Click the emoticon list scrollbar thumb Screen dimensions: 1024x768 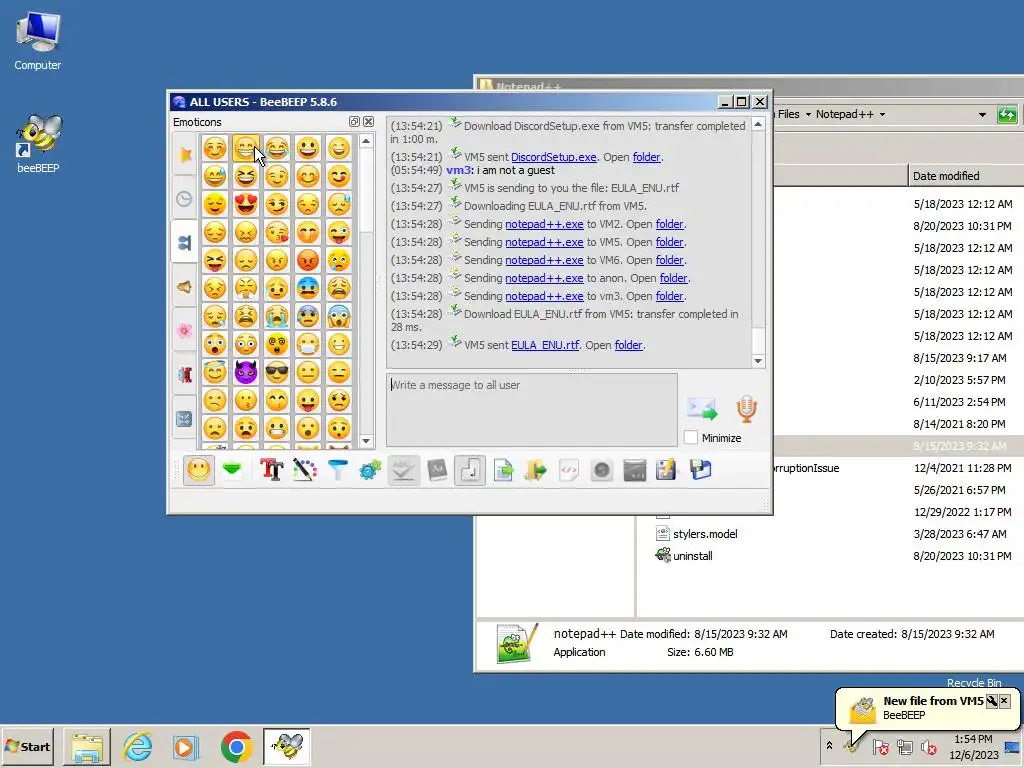click(x=366, y=191)
